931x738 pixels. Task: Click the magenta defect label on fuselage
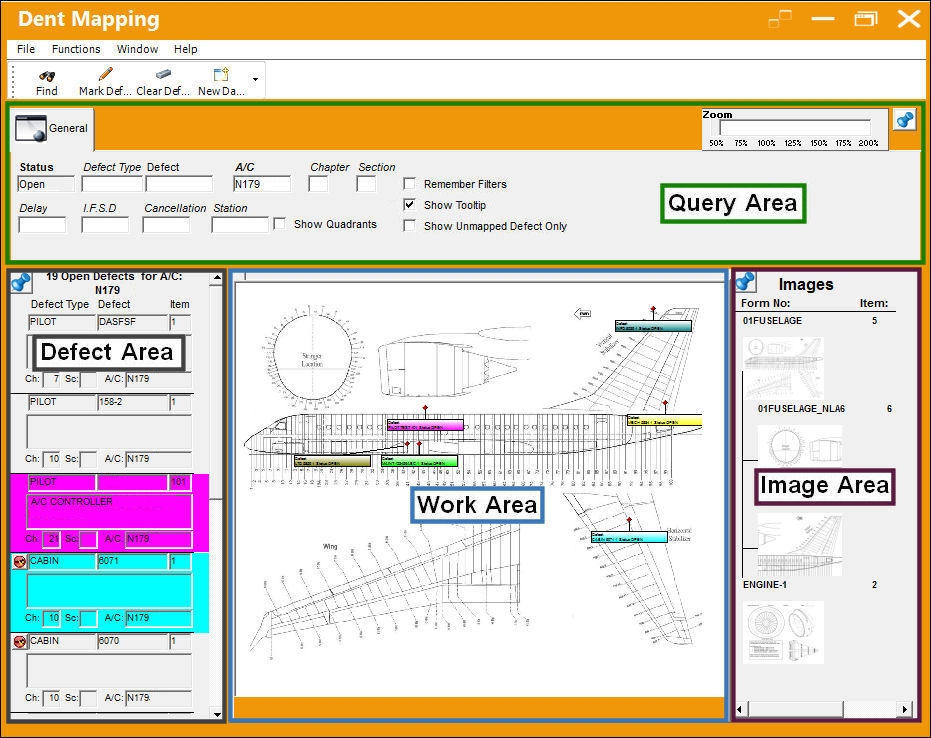coord(425,425)
